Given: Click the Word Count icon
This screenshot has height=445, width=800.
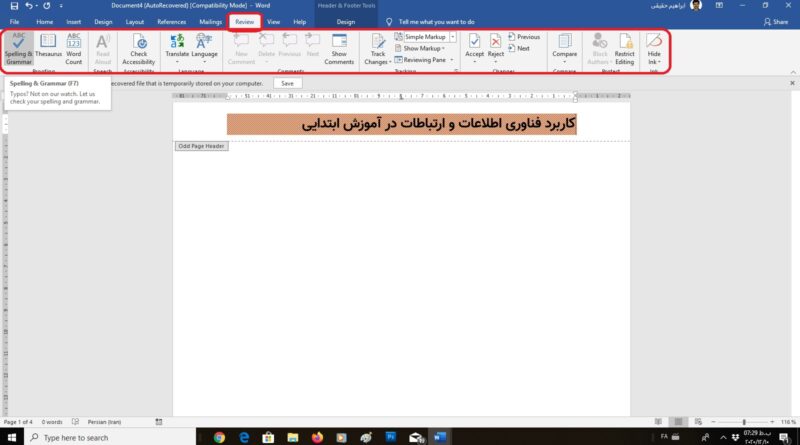Looking at the screenshot, I should point(74,49).
